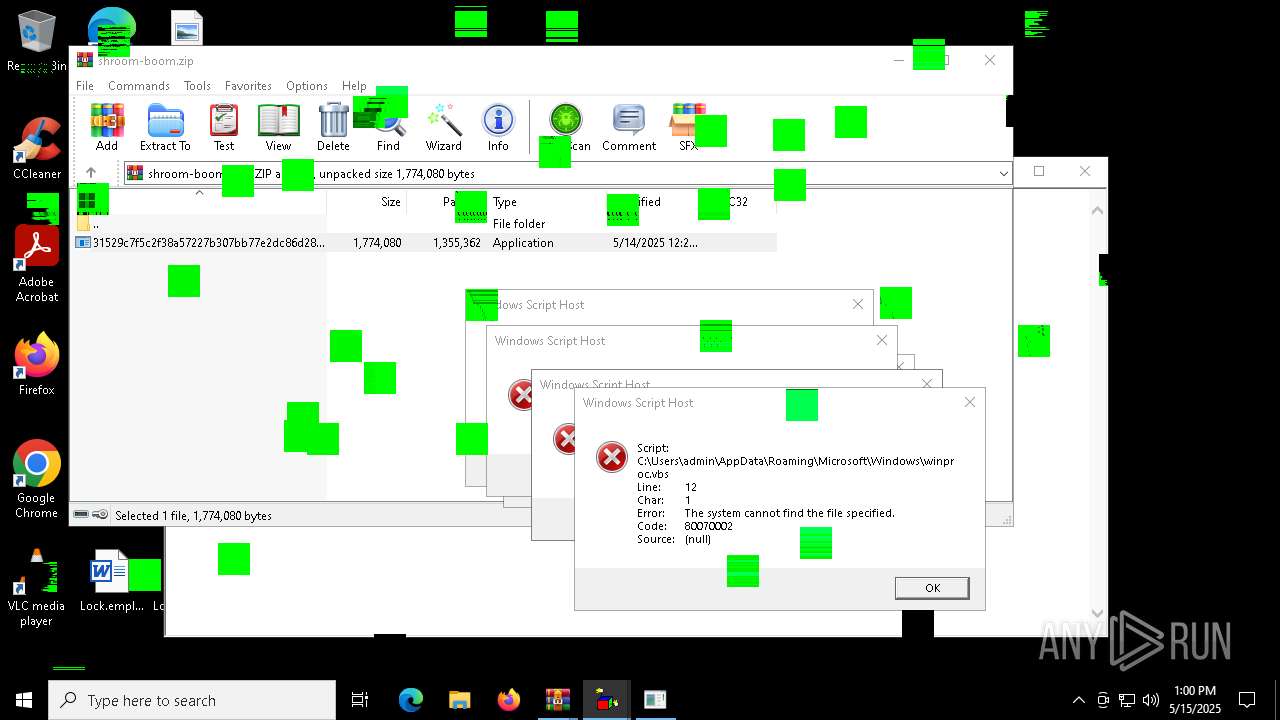The height and width of the screenshot is (720, 1280).
Task: Open the Tools menu
Action: click(197, 86)
